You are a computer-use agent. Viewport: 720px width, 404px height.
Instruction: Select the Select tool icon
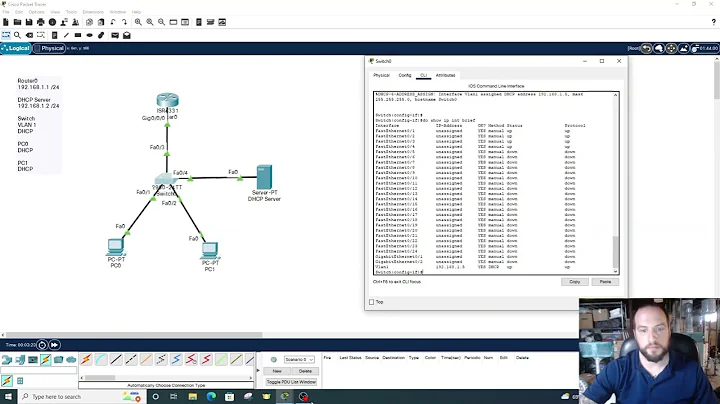tap(6, 35)
